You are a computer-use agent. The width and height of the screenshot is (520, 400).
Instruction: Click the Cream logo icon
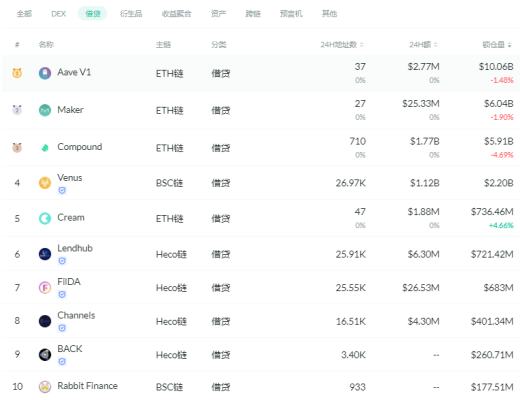[x=45, y=218]
